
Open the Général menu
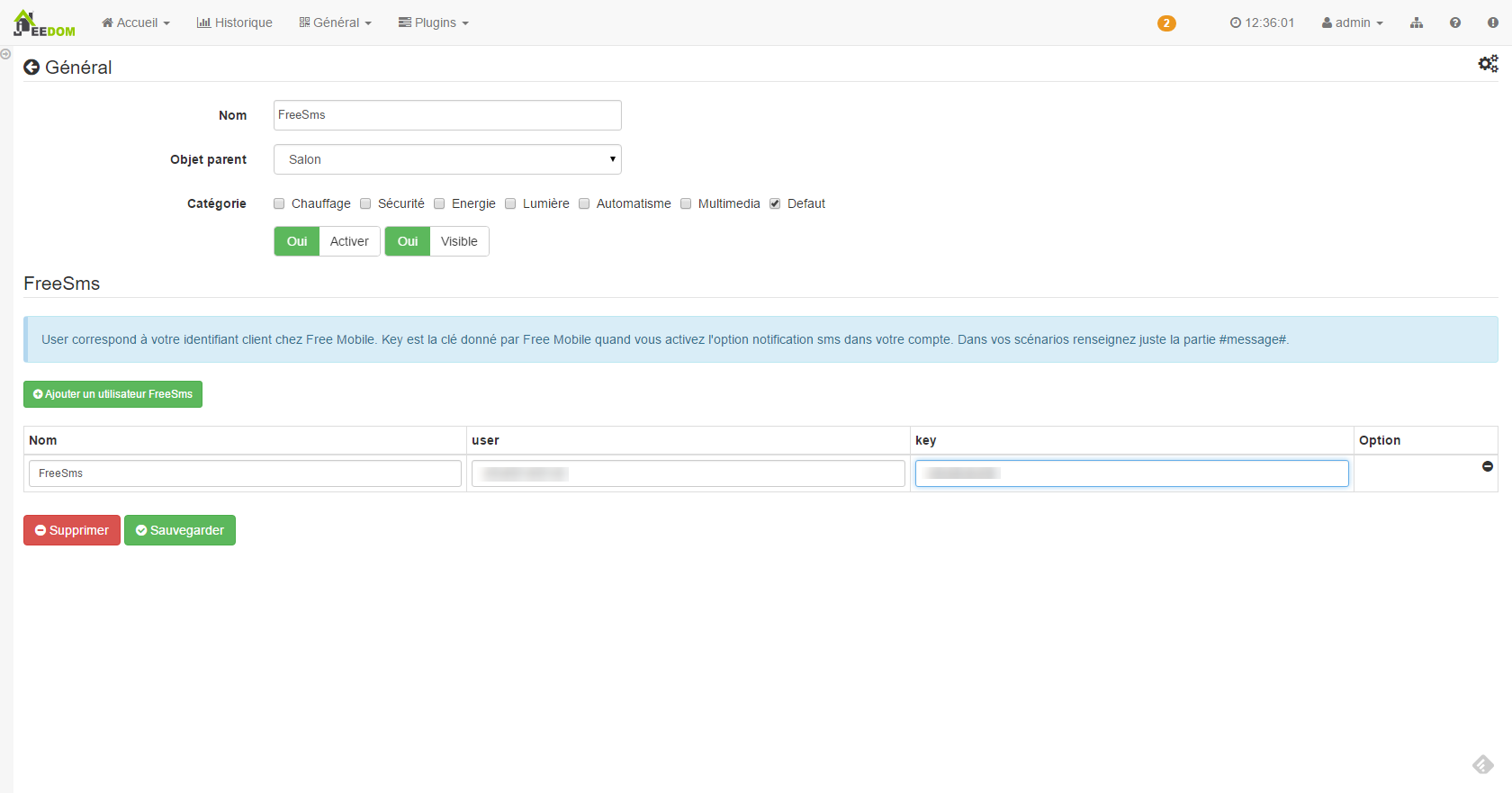pyautogui.click(x=335, y=23)
